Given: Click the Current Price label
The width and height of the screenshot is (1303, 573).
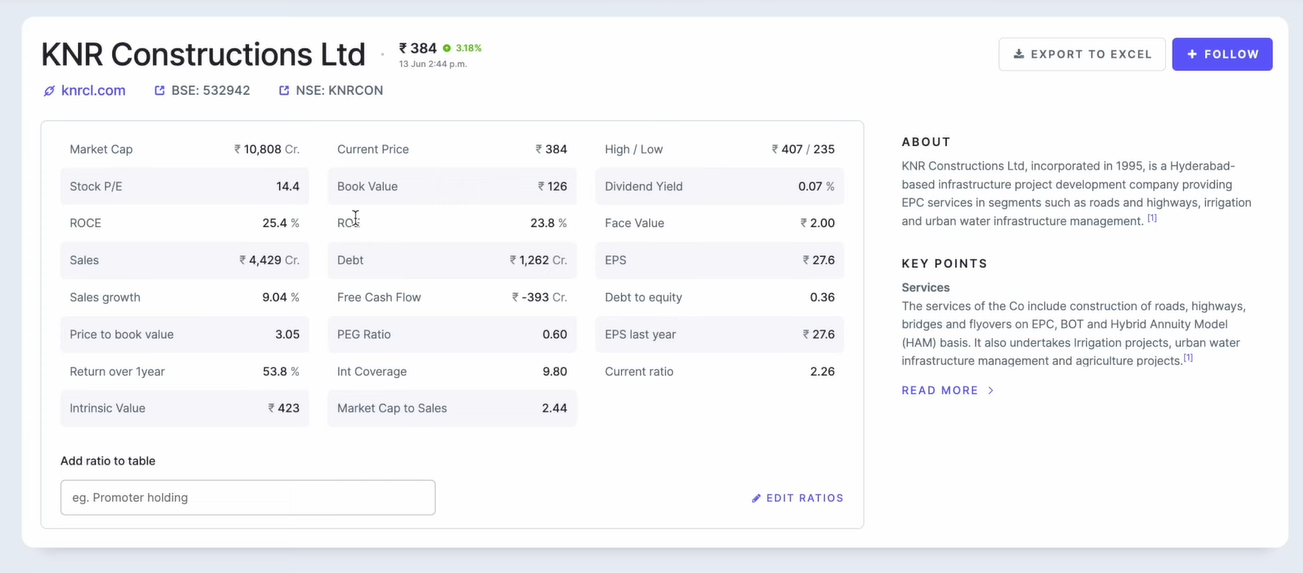Looking at the screenshot, I should [x=373, y=149].
